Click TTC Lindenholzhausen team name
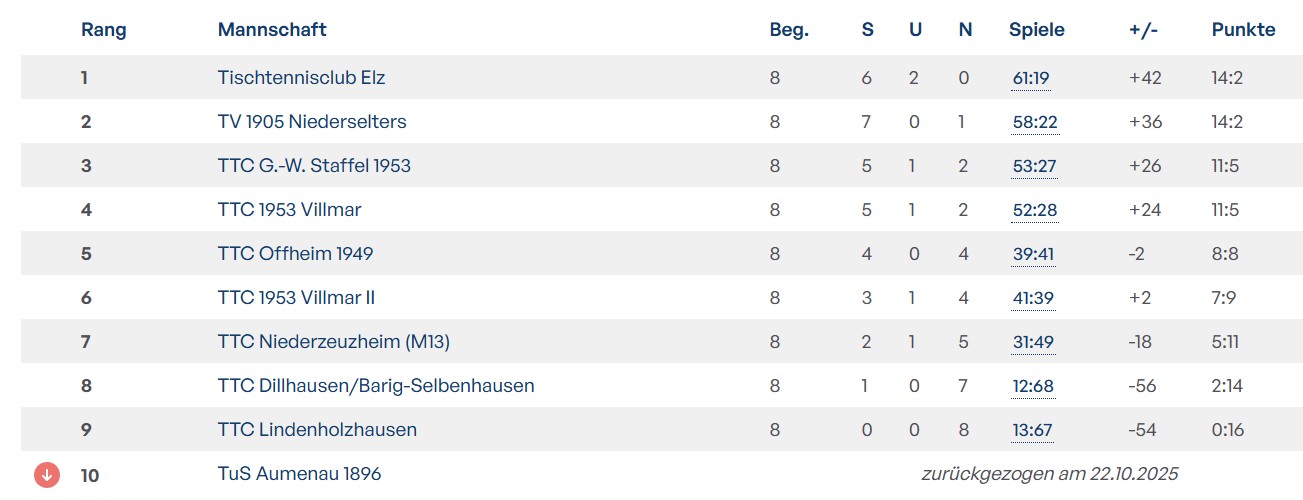Image resolution: width=1303 pixels, height=500 pixels. 317,430
